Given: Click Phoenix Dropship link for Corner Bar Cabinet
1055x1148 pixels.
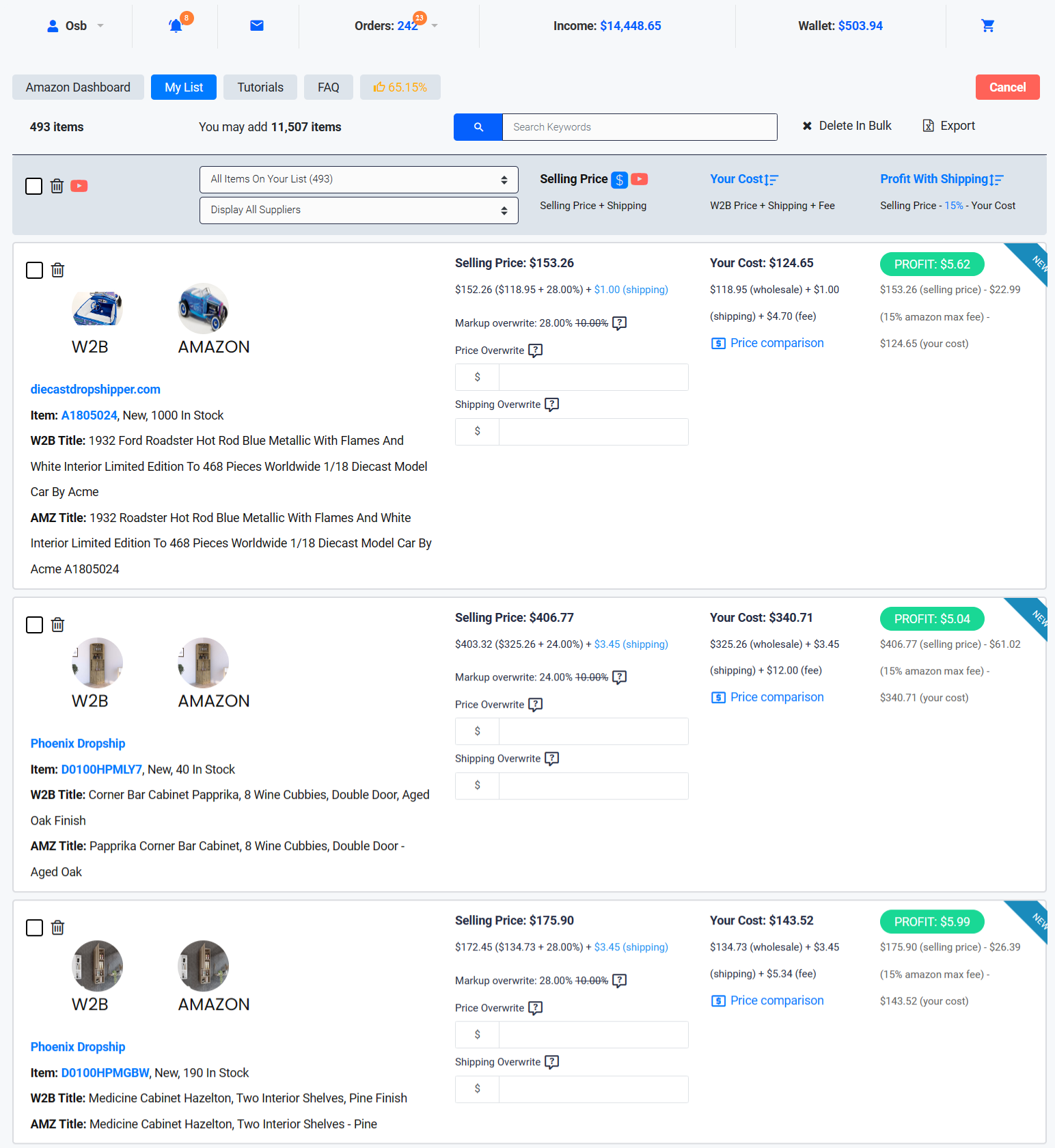Looking at the screenshot, I should (78, 743).
